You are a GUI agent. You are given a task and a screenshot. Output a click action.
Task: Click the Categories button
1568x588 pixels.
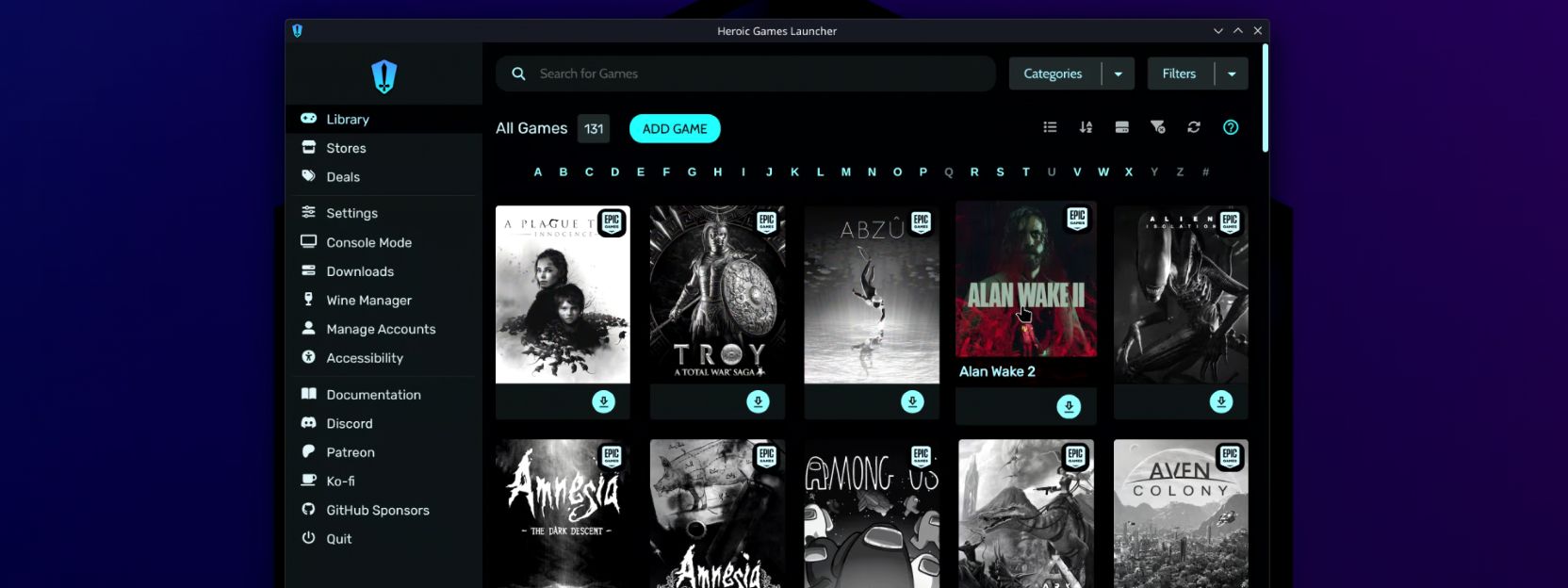1053,73
